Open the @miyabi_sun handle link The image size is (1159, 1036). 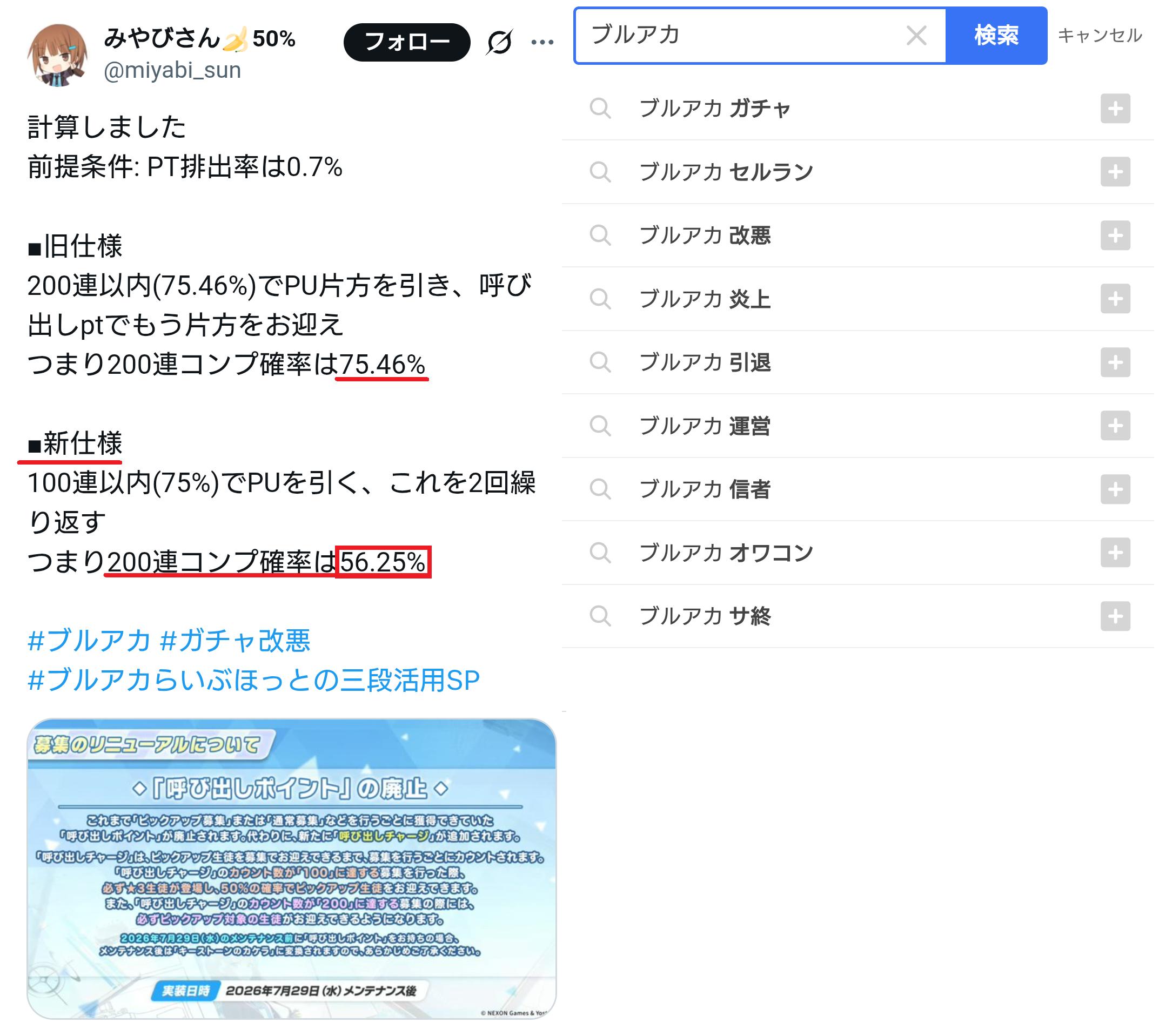[x=172, y=71]
